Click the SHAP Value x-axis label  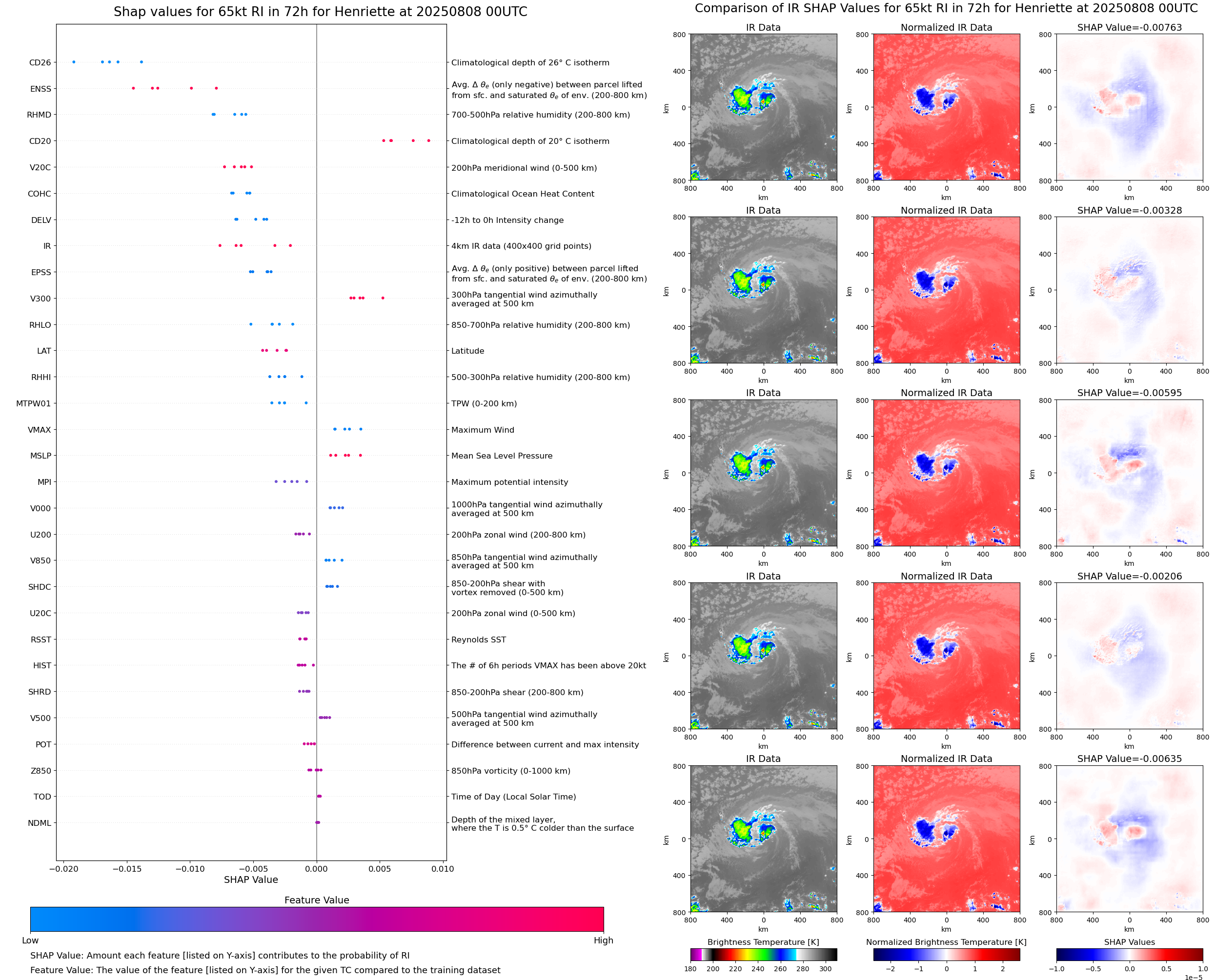tap(251, 880)
